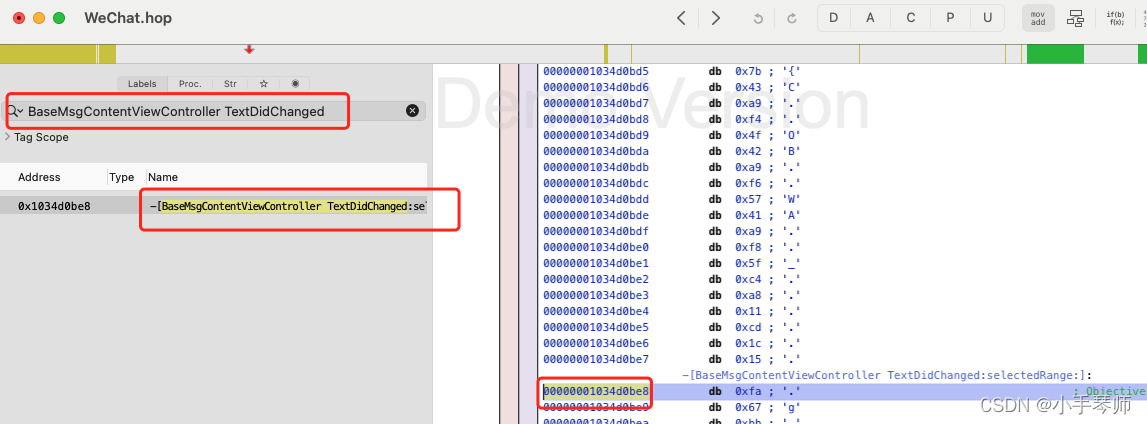Sort by the Name column header
The width and height of the screenshot is (1147, 424).
point(162,177)
